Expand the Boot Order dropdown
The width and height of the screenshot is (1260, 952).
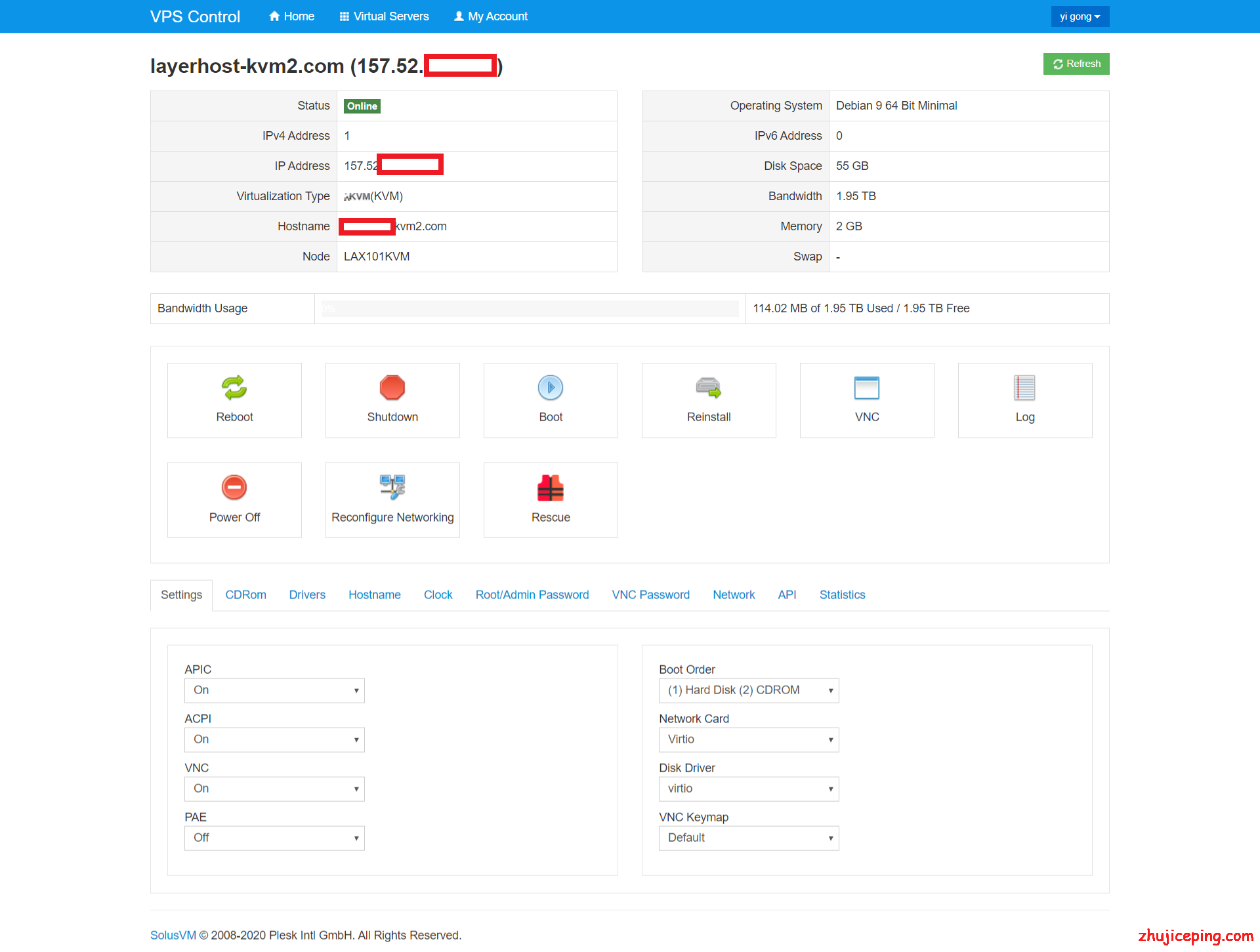(x=749, y=690)
